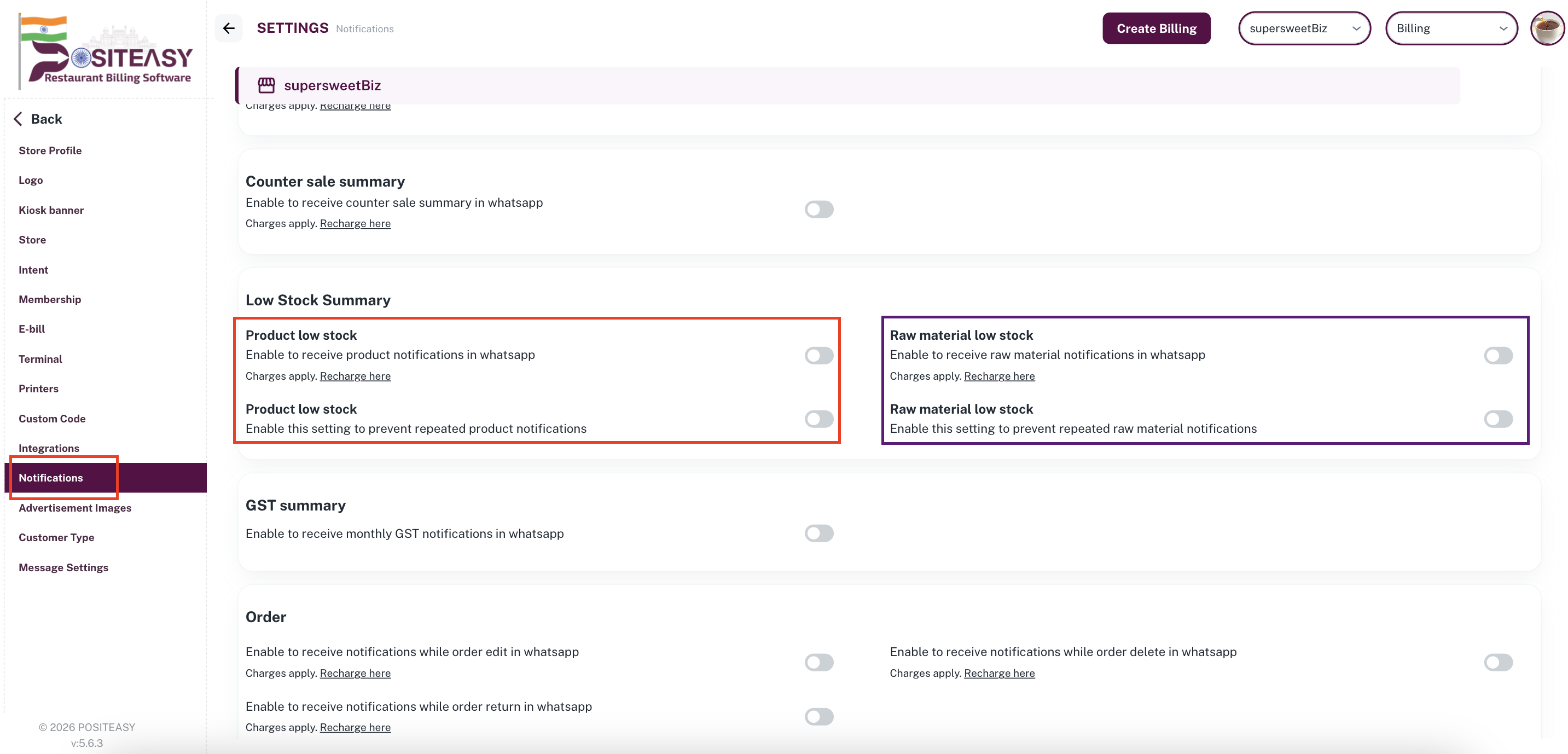Expand the Billing dropdown

click(1450, 28)
